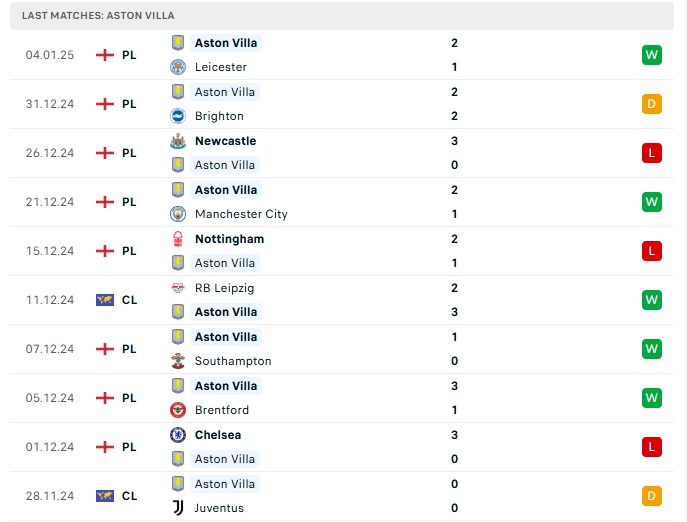This screenshot has height=522, width=687.
Task: Open the Manchester City team link
Action: click(241, 214)
